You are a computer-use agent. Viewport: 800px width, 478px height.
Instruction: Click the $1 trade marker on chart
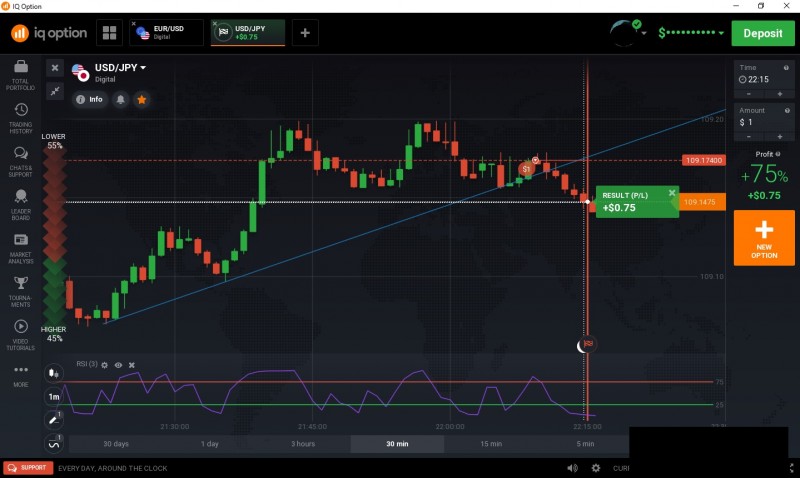pyautogui.click(x=526, y=169)
